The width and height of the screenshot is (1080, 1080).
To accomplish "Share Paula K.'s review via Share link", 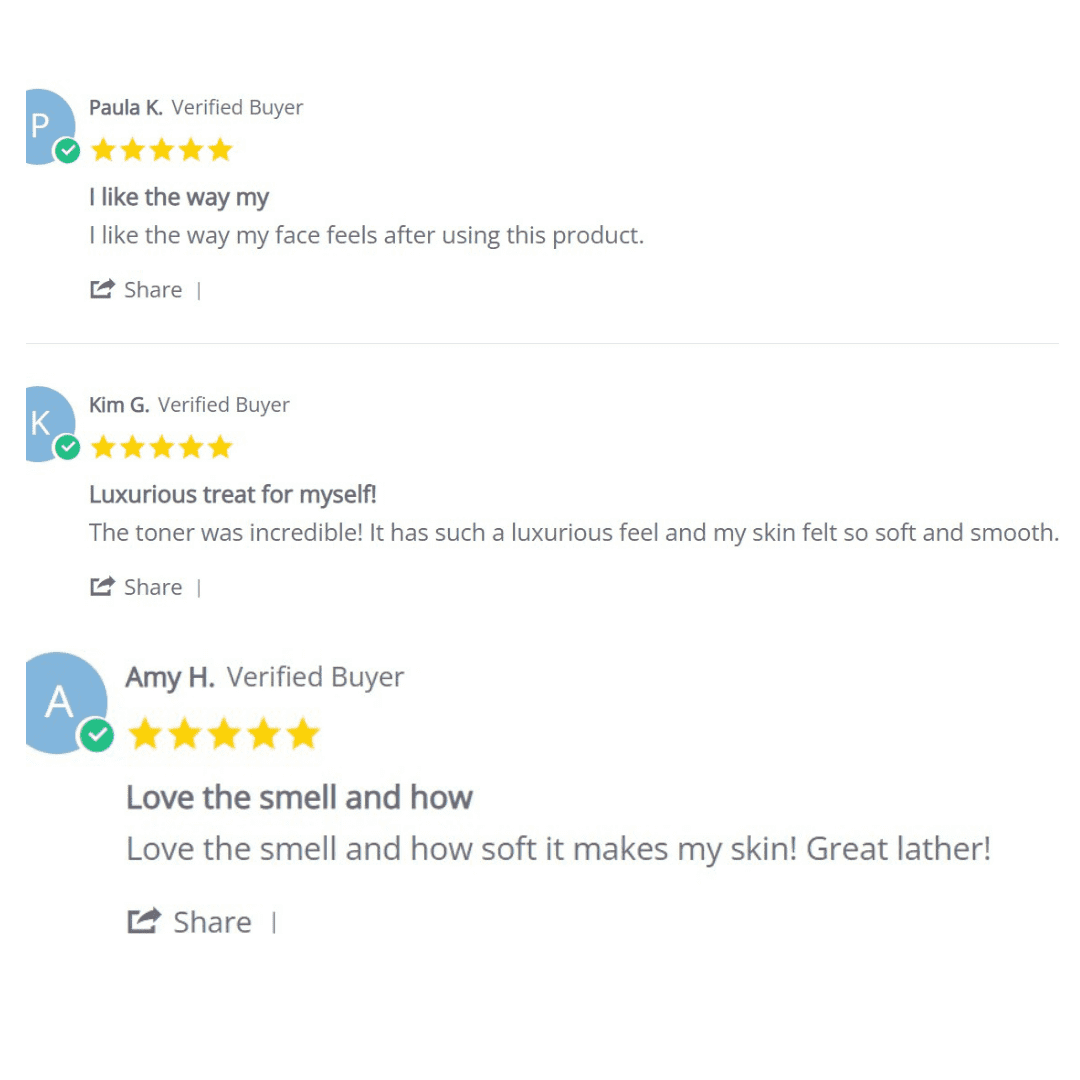I will point(152,290).
